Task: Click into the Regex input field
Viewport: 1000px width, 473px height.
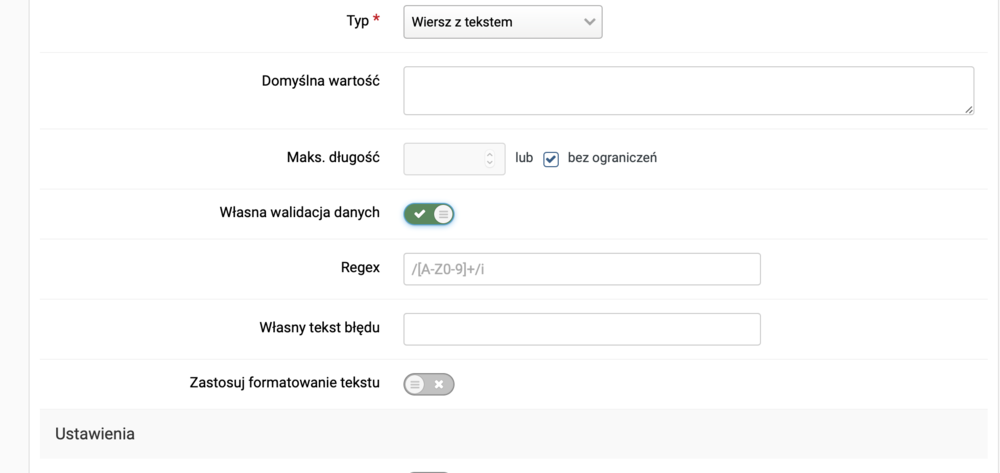Action: click(x=582, y=269)
